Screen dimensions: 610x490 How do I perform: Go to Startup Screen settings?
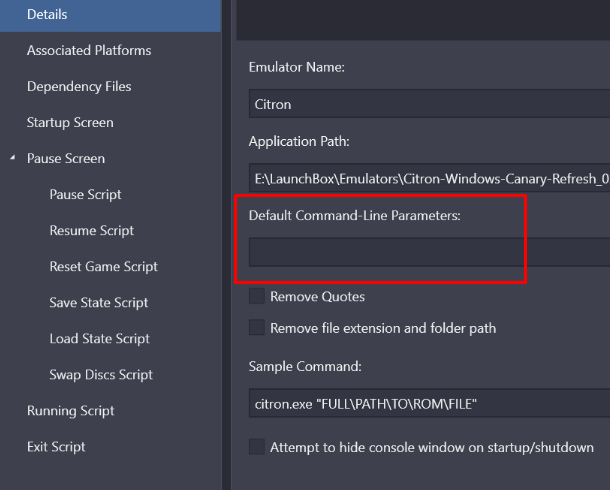(x=70, y=122)
